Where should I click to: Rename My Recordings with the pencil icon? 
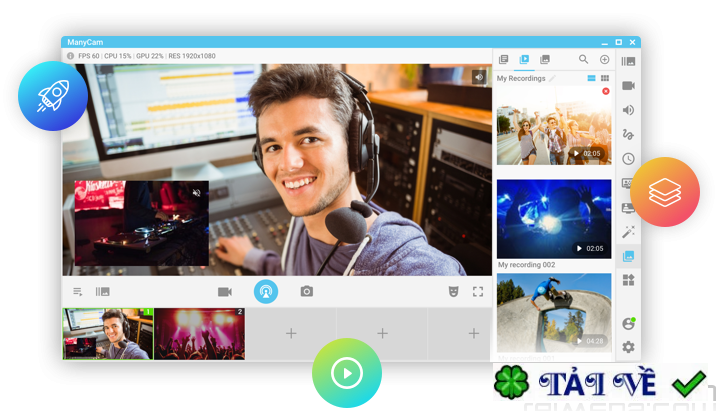552,78
